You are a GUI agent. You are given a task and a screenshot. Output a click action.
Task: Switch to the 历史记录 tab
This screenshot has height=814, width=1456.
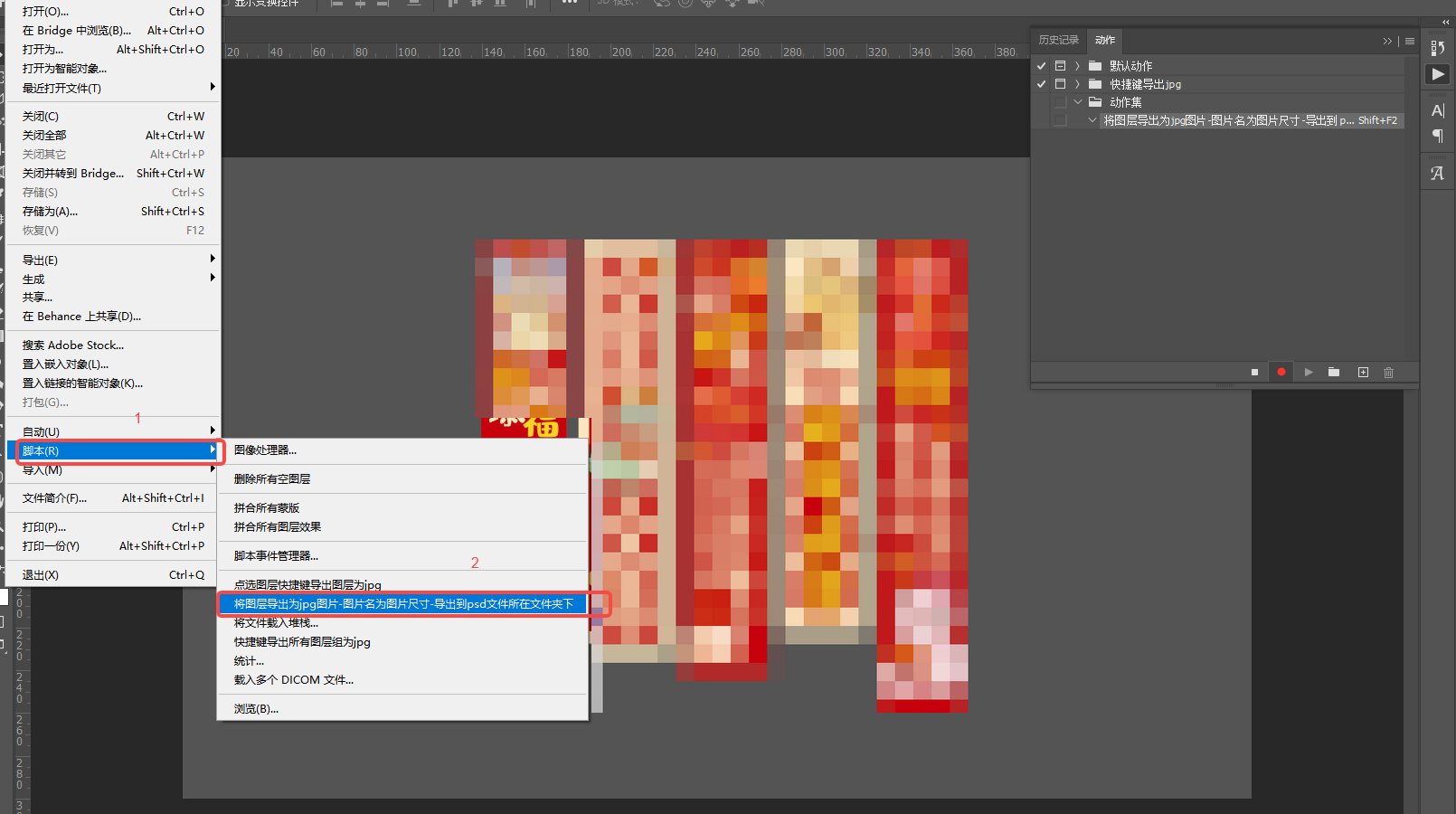(x=1058, y=41)
